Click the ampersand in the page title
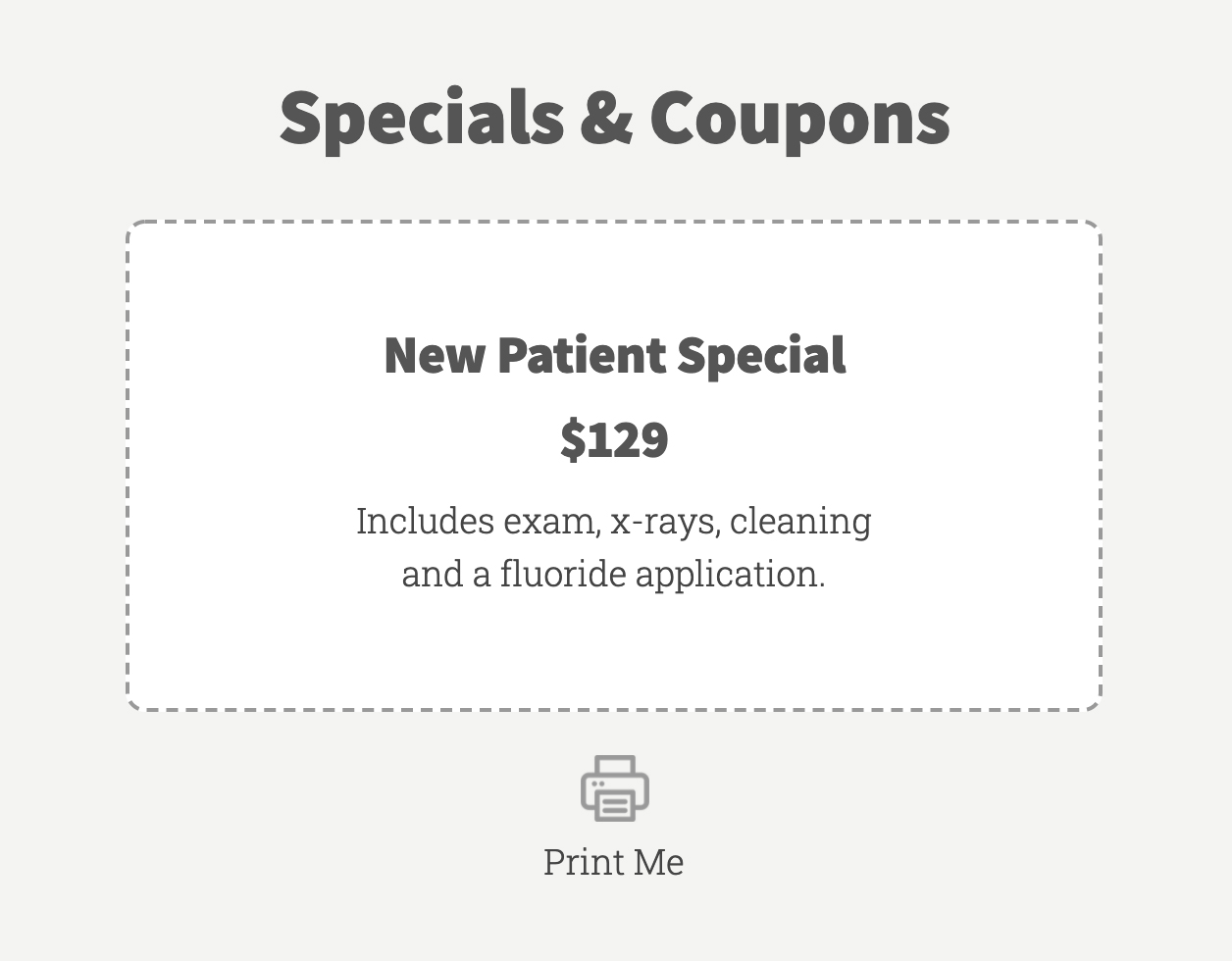The width and height of the screenshot is (1232, 961). (607, 118)
